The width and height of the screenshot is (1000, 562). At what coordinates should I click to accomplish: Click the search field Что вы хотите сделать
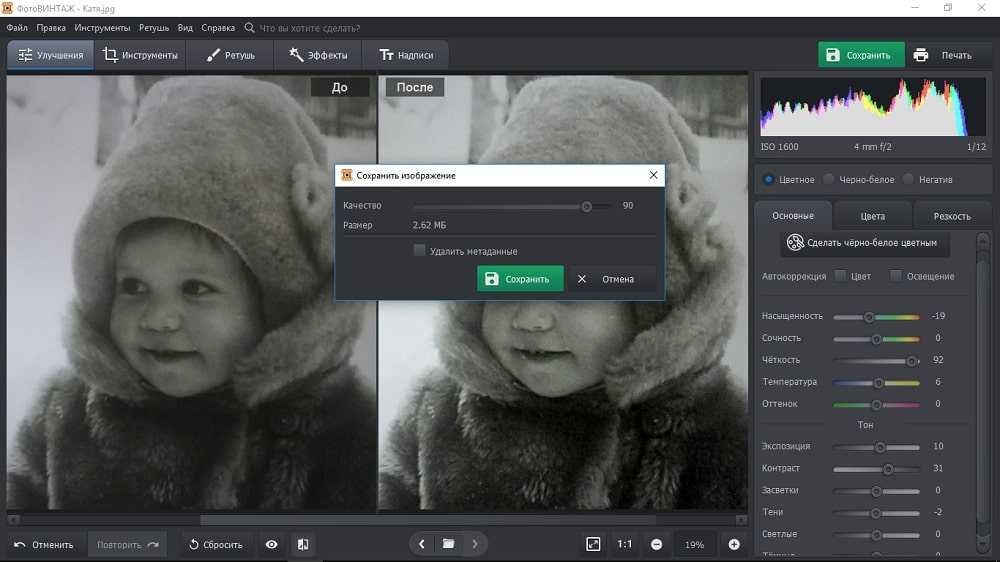tap(310, 28)
